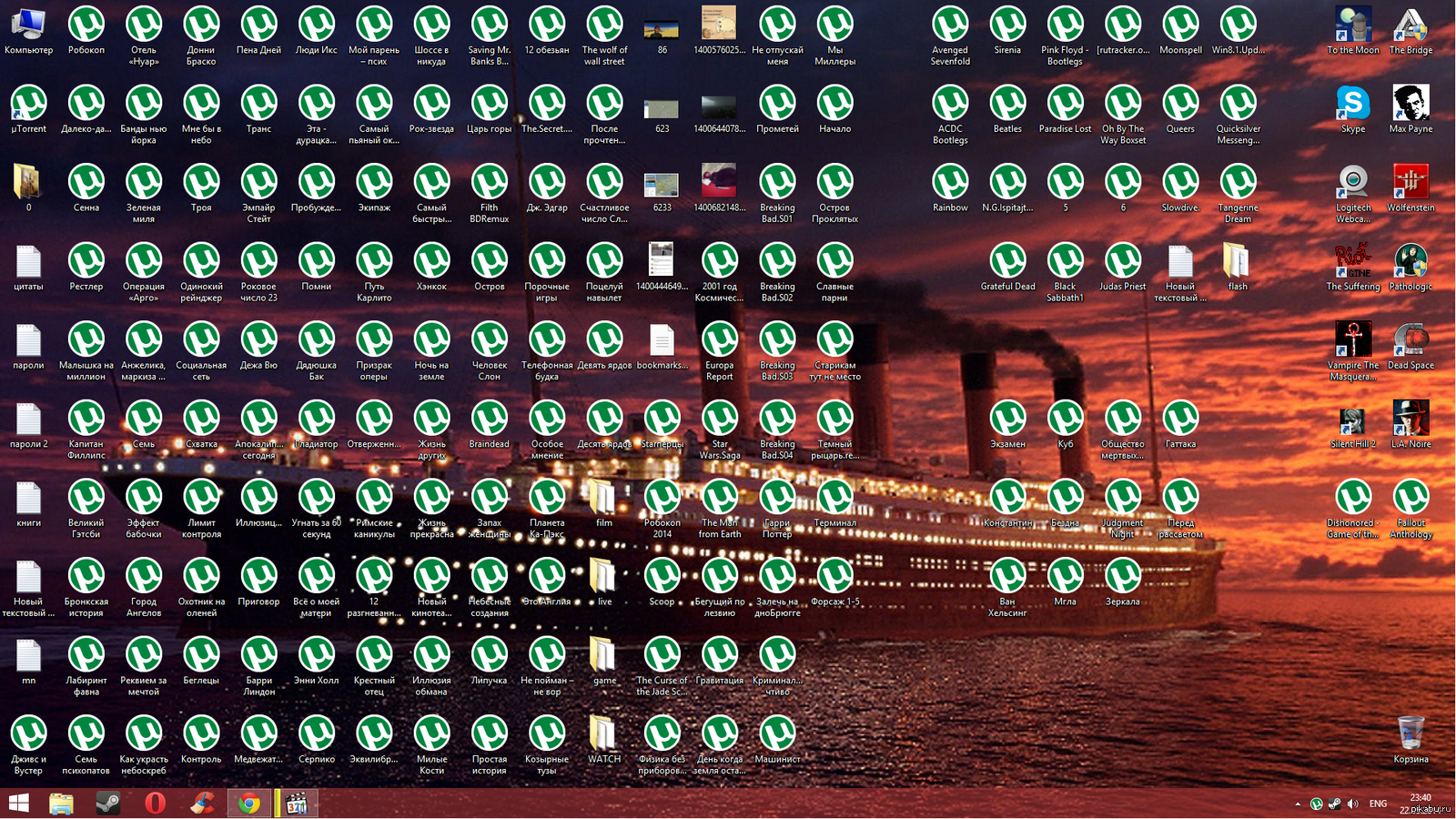Open Steam from the taskbar
Viewport: 1456px width, 819px height.
pyautogui.click(x=108, y=803)
